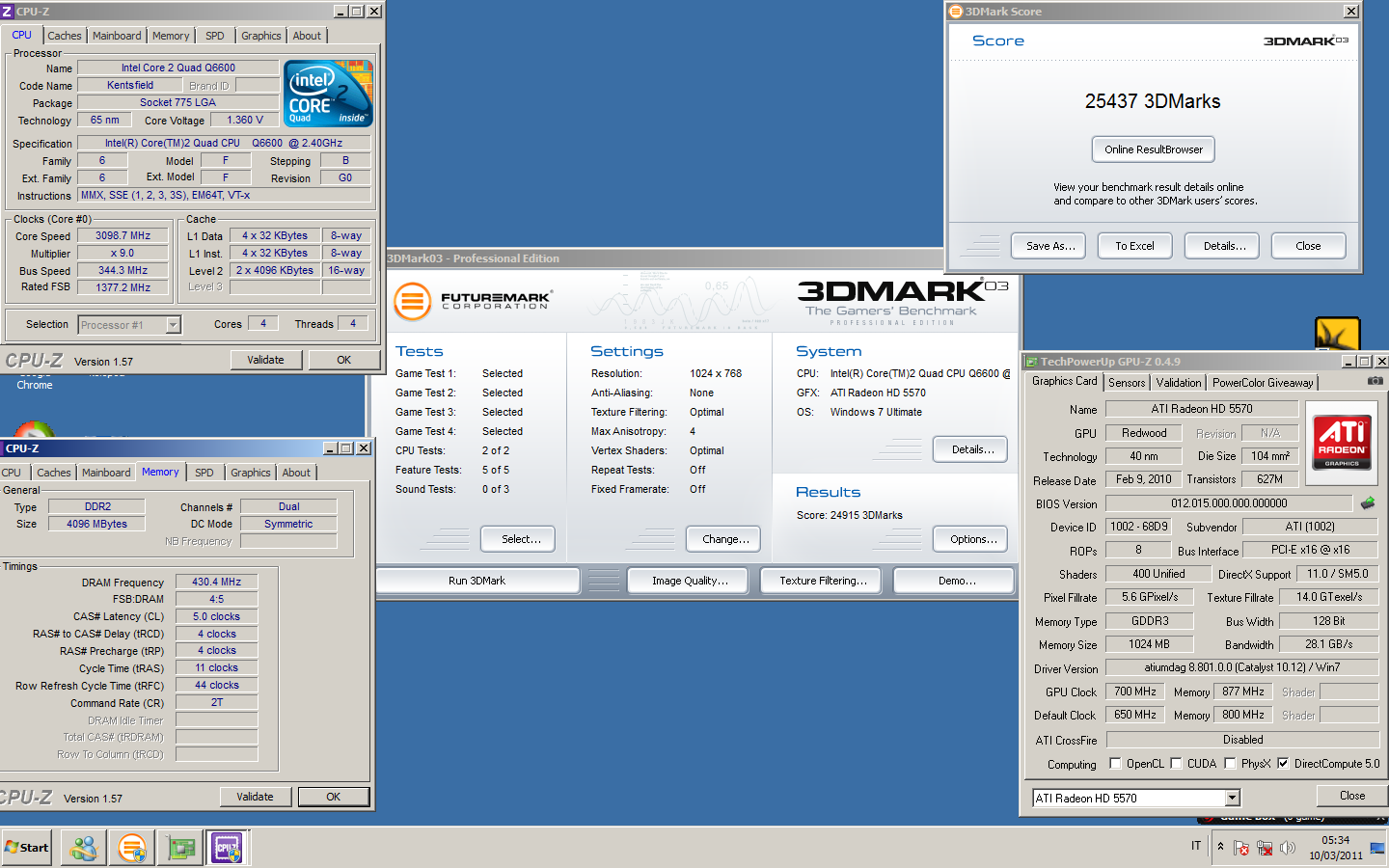Click the To Excel button
Screen dimensions: 1389x868
coord(1134,246)
